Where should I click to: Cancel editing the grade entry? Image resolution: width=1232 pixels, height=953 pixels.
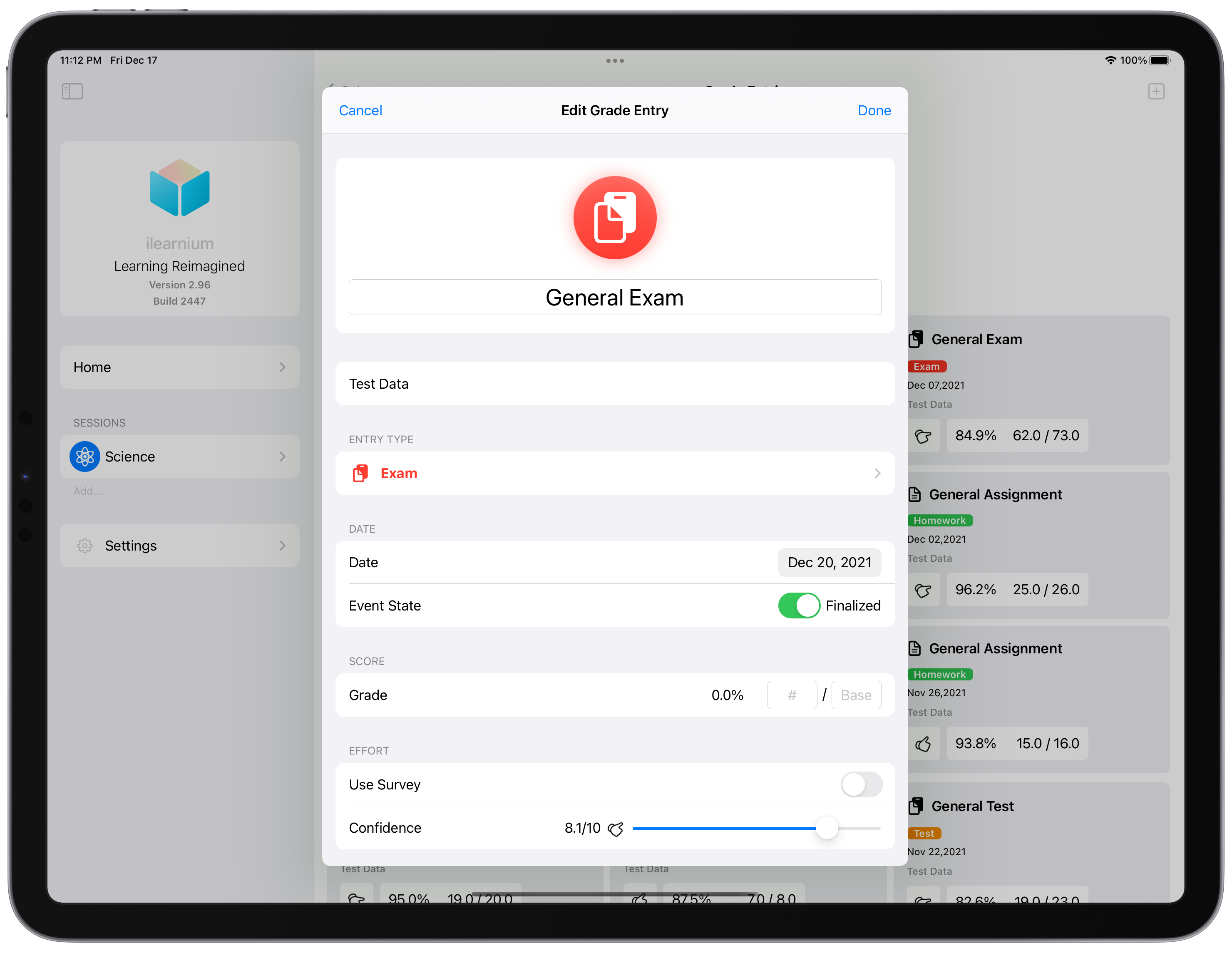tap(360, 111)
